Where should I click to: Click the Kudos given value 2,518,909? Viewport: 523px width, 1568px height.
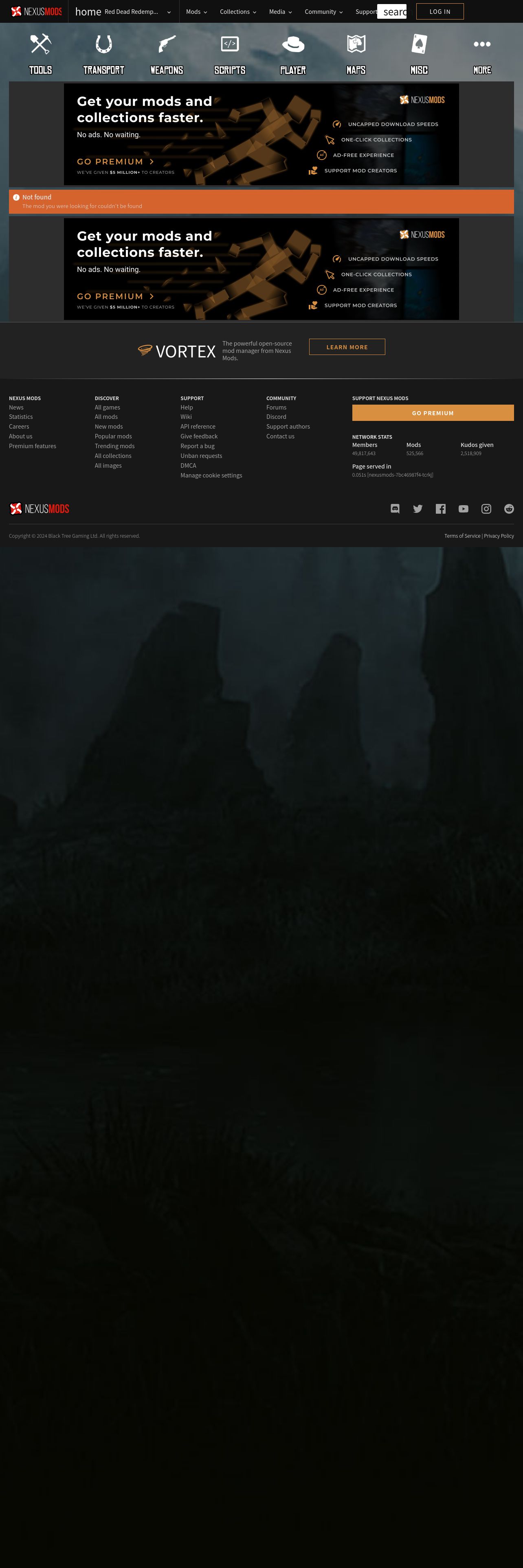(x=470, y=453)
